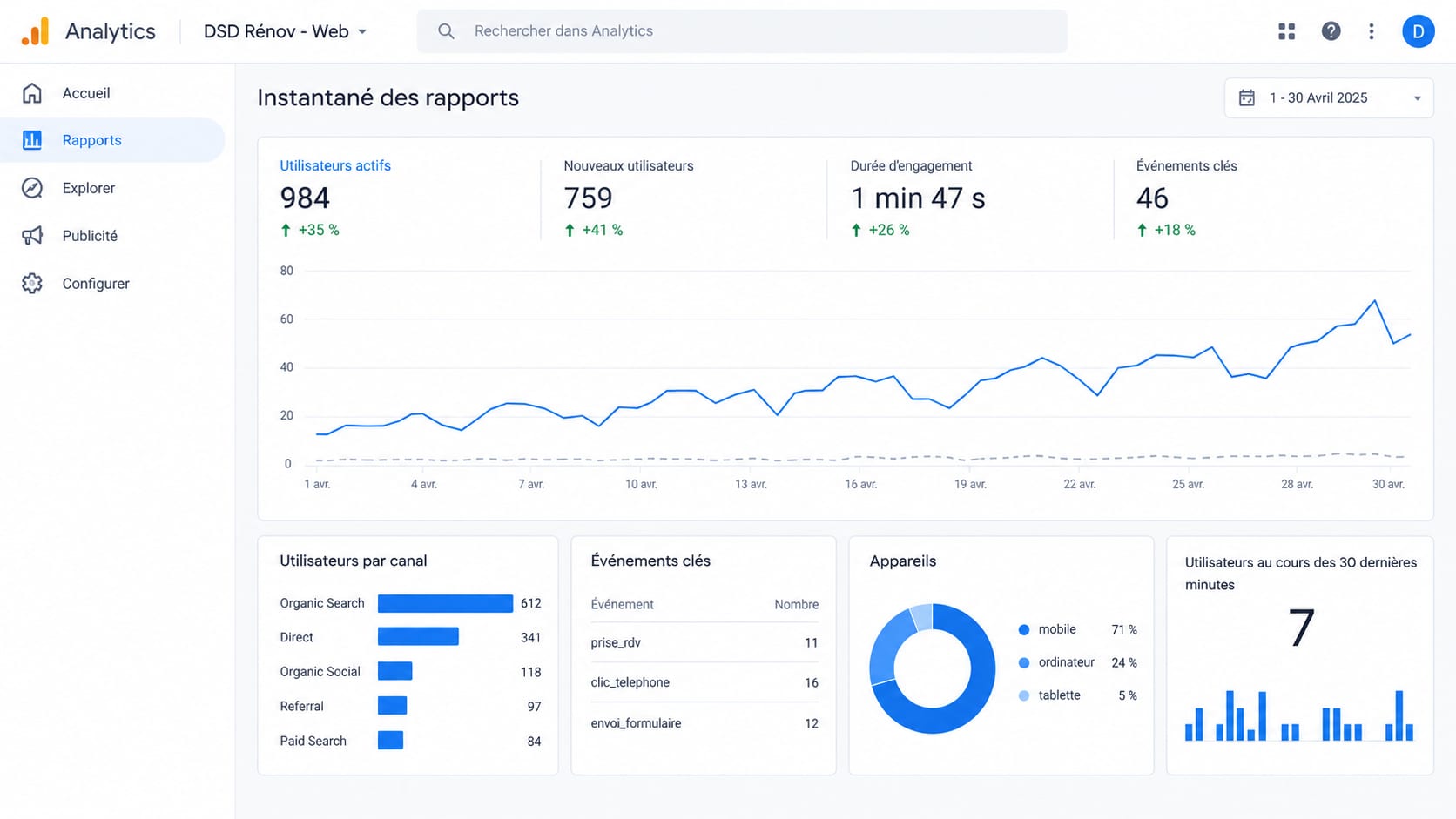This screenshot has height=819, width=1456.
Task: Click the Accueil home icon
Action: coord(32,93)
